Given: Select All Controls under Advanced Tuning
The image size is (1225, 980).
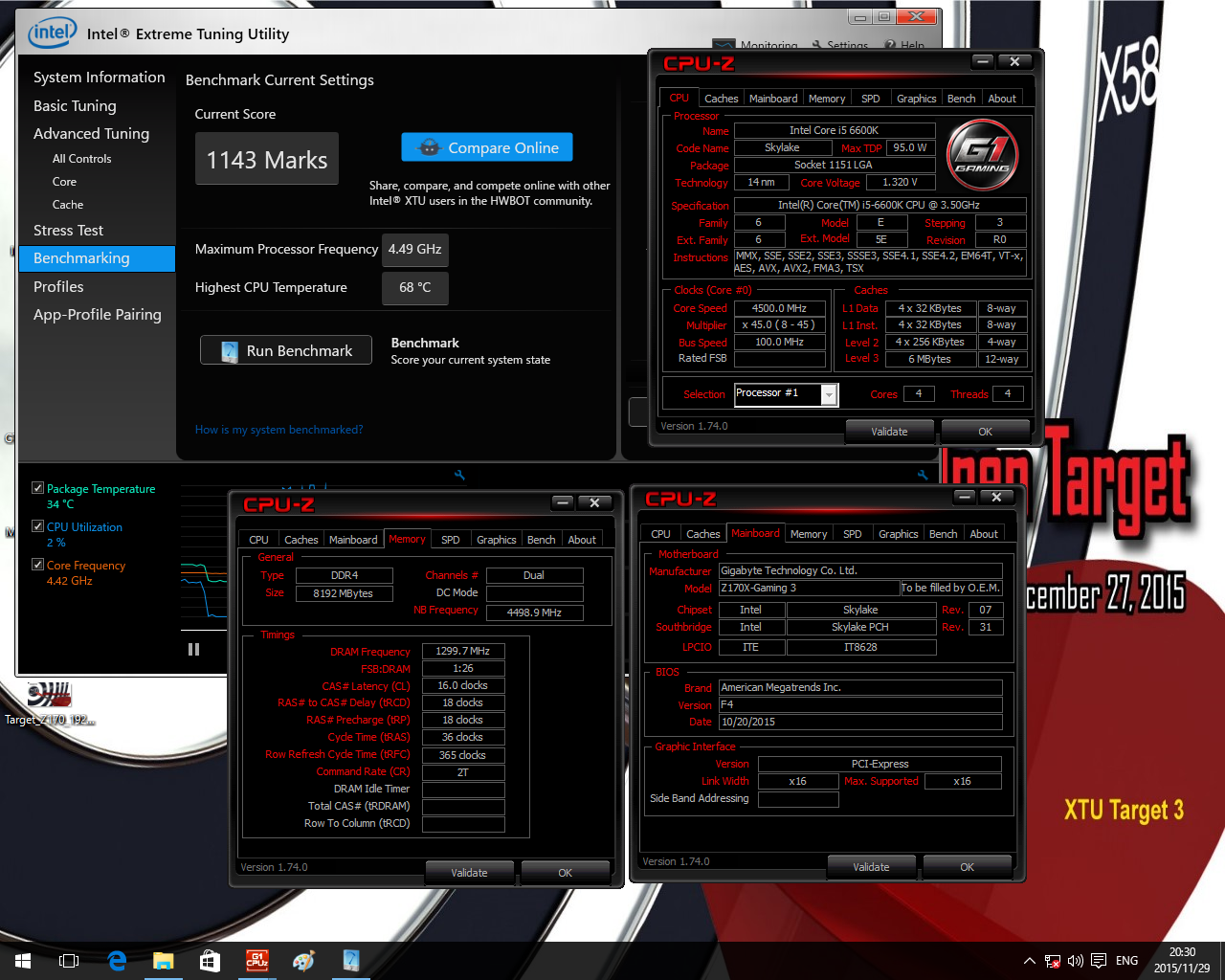Looking at the screenshot, I should coord(81,159).
